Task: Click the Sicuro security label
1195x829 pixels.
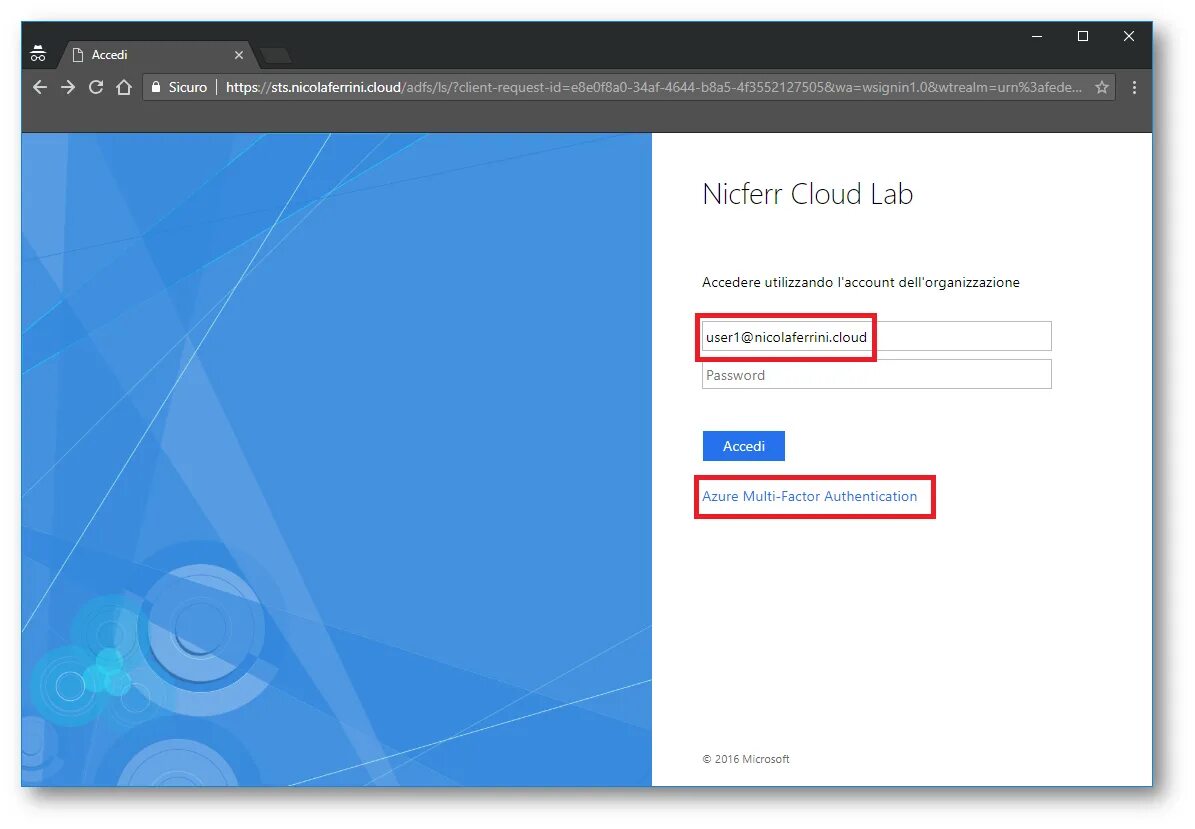Action: point(187,88)
